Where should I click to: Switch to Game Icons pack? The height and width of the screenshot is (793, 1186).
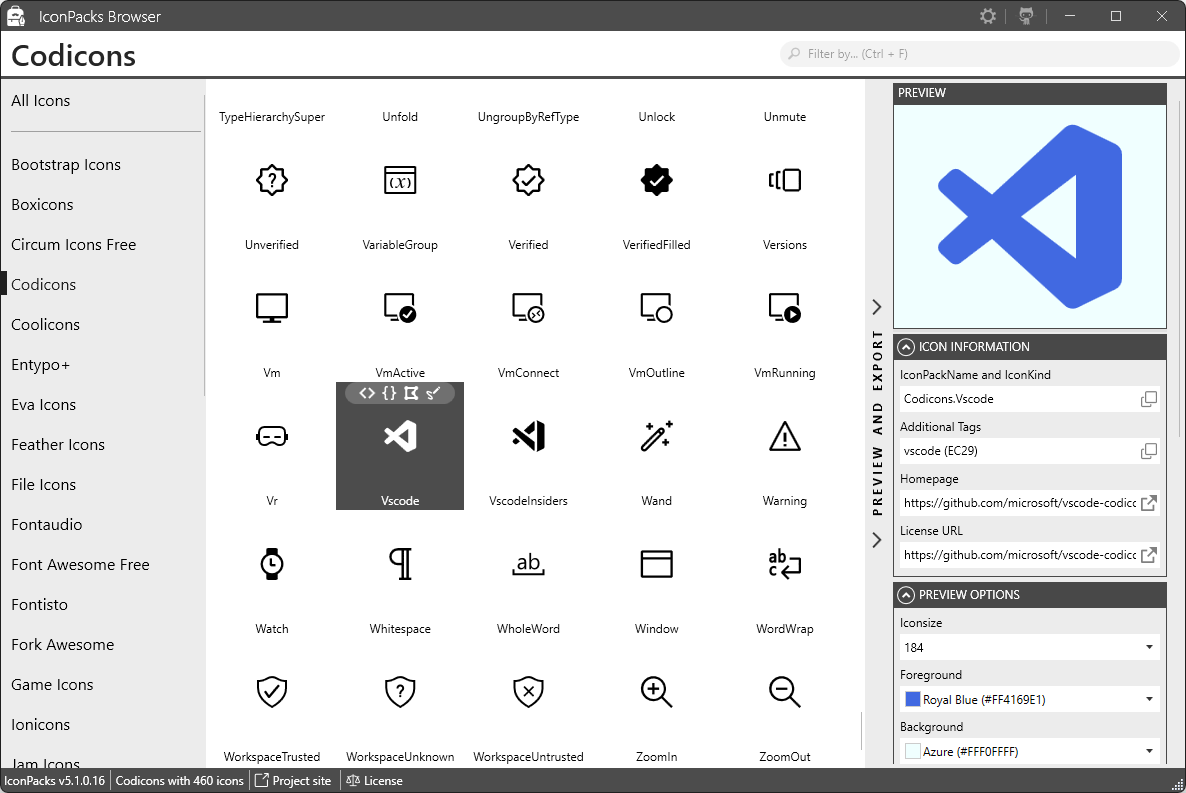click(52, 685)
